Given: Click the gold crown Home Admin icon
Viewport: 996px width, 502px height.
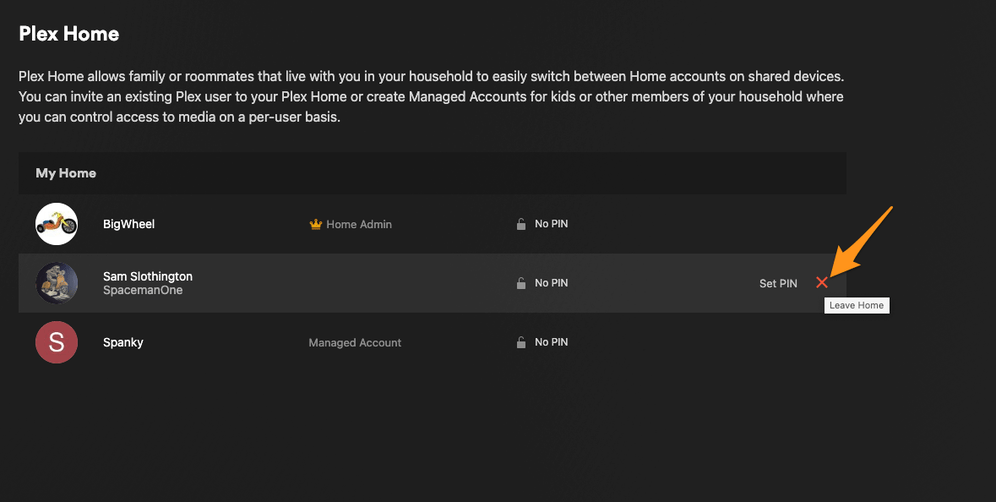Looking at the screenshot, I should [x=316, y=224].
